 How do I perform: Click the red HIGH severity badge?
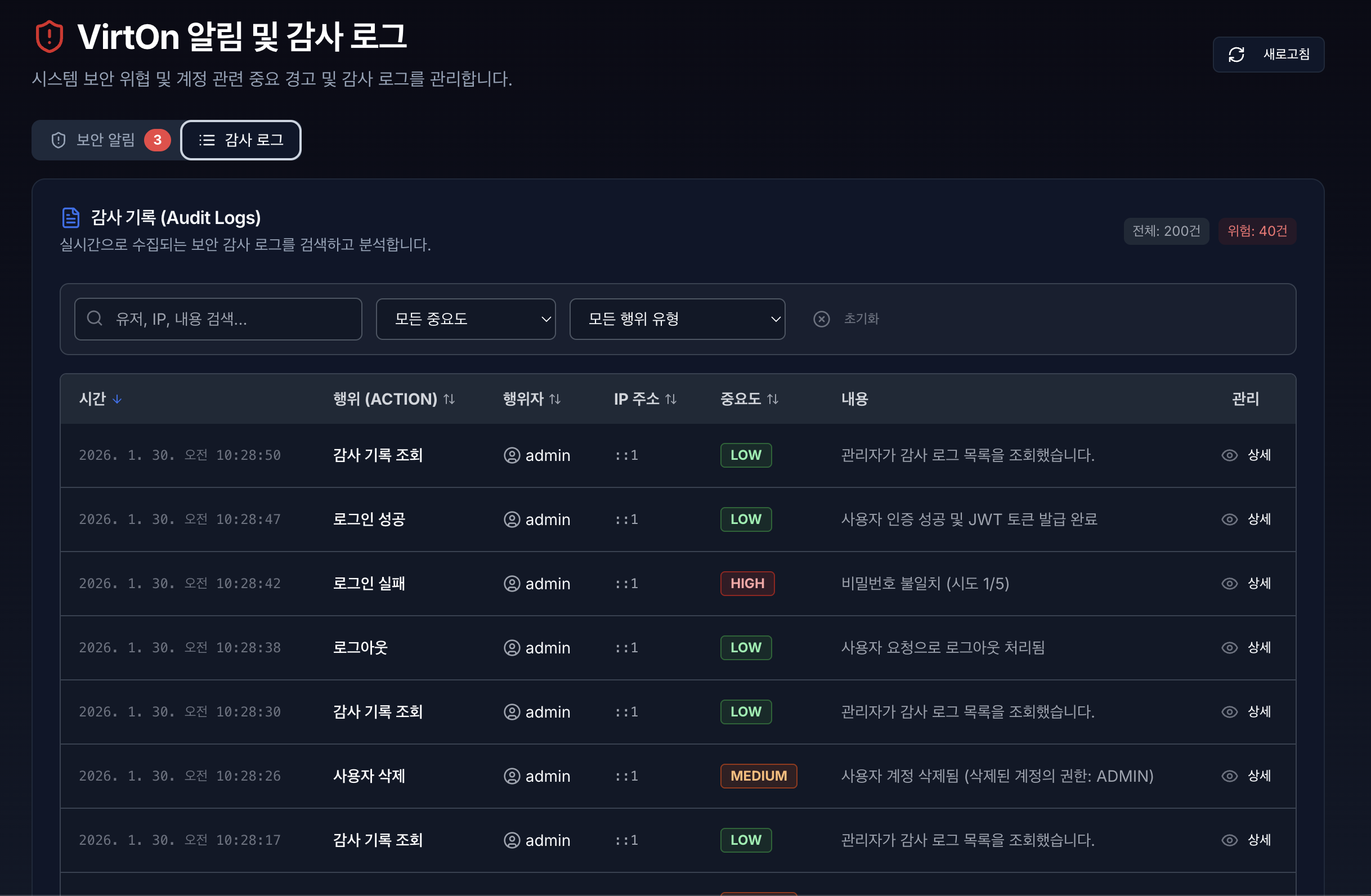747,583
